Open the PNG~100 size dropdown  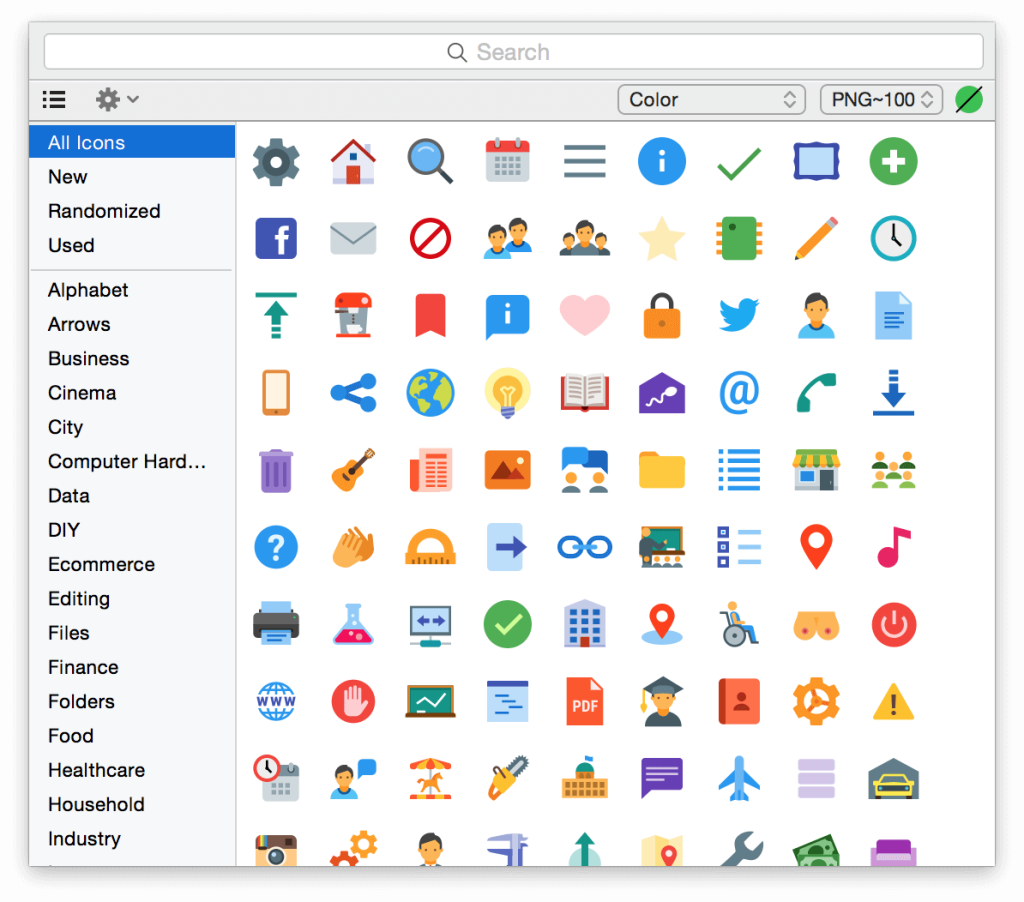(x=881, y=99)
